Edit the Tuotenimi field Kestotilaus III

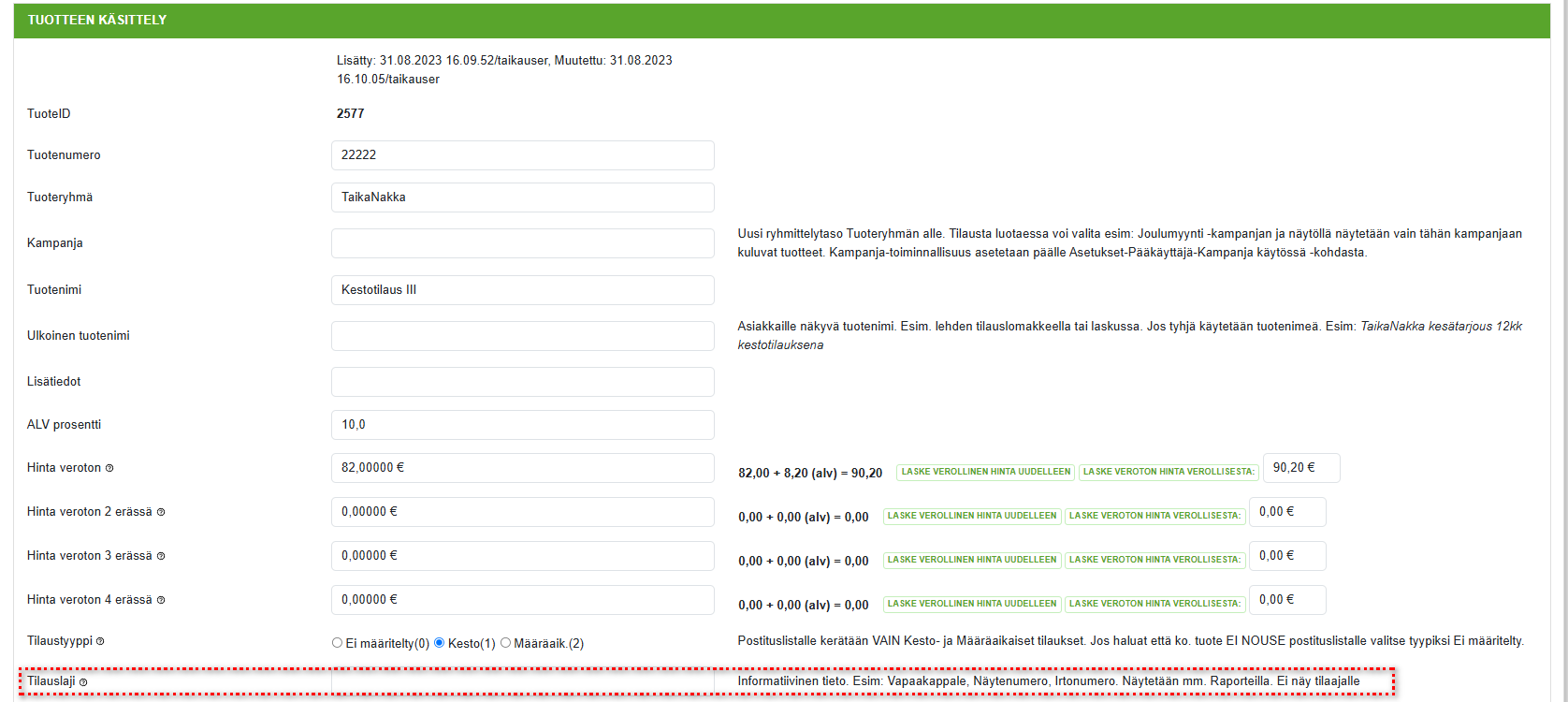[x=522, y=290]
